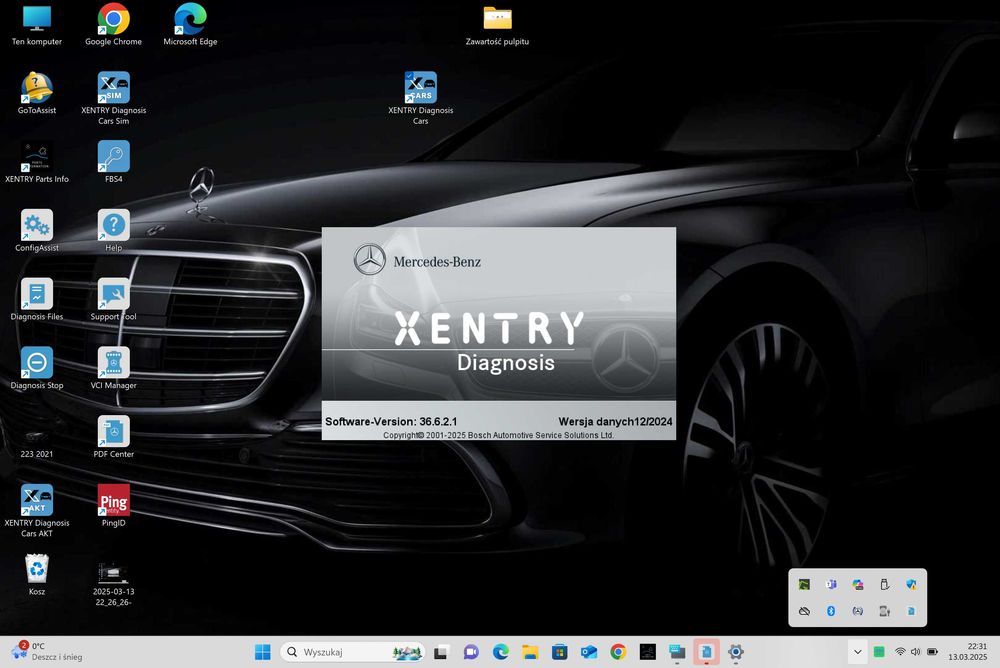Open the Support Tool shortcut

[x=114, y=299]
